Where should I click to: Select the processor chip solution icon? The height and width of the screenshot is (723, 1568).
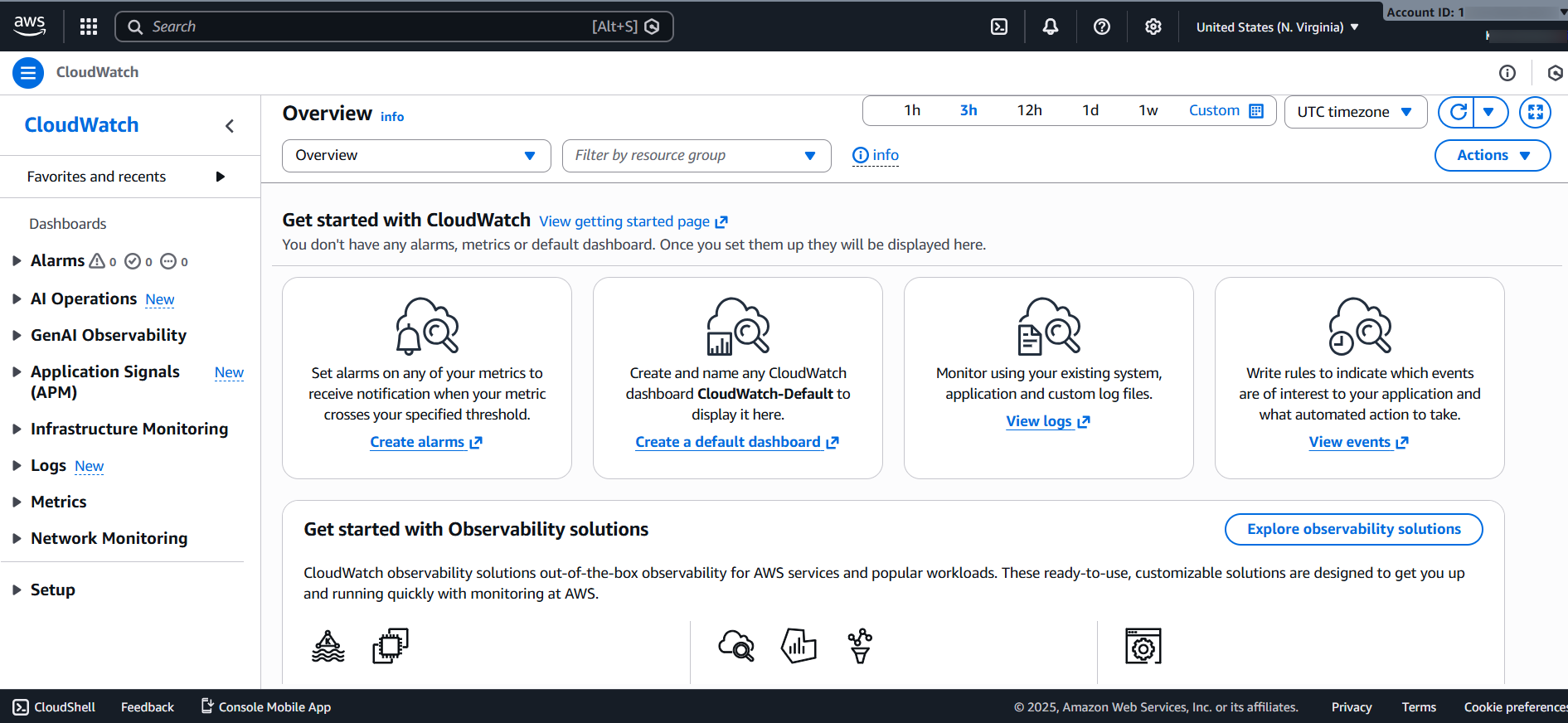click(391, 646)
